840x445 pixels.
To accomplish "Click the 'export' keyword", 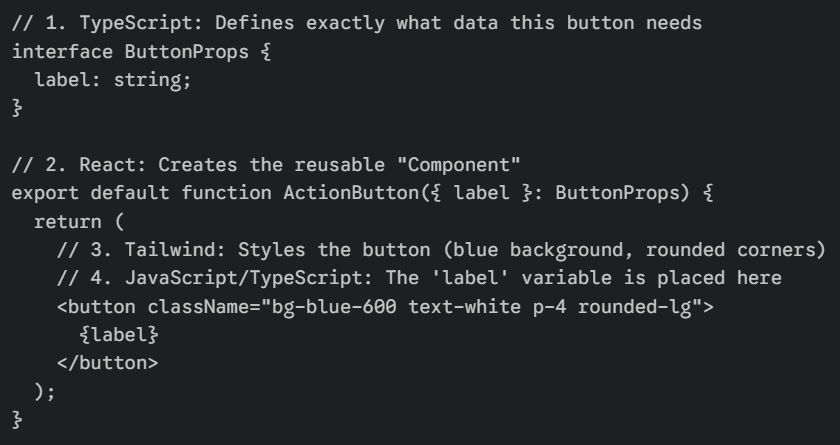I will [x=45, y=189].
